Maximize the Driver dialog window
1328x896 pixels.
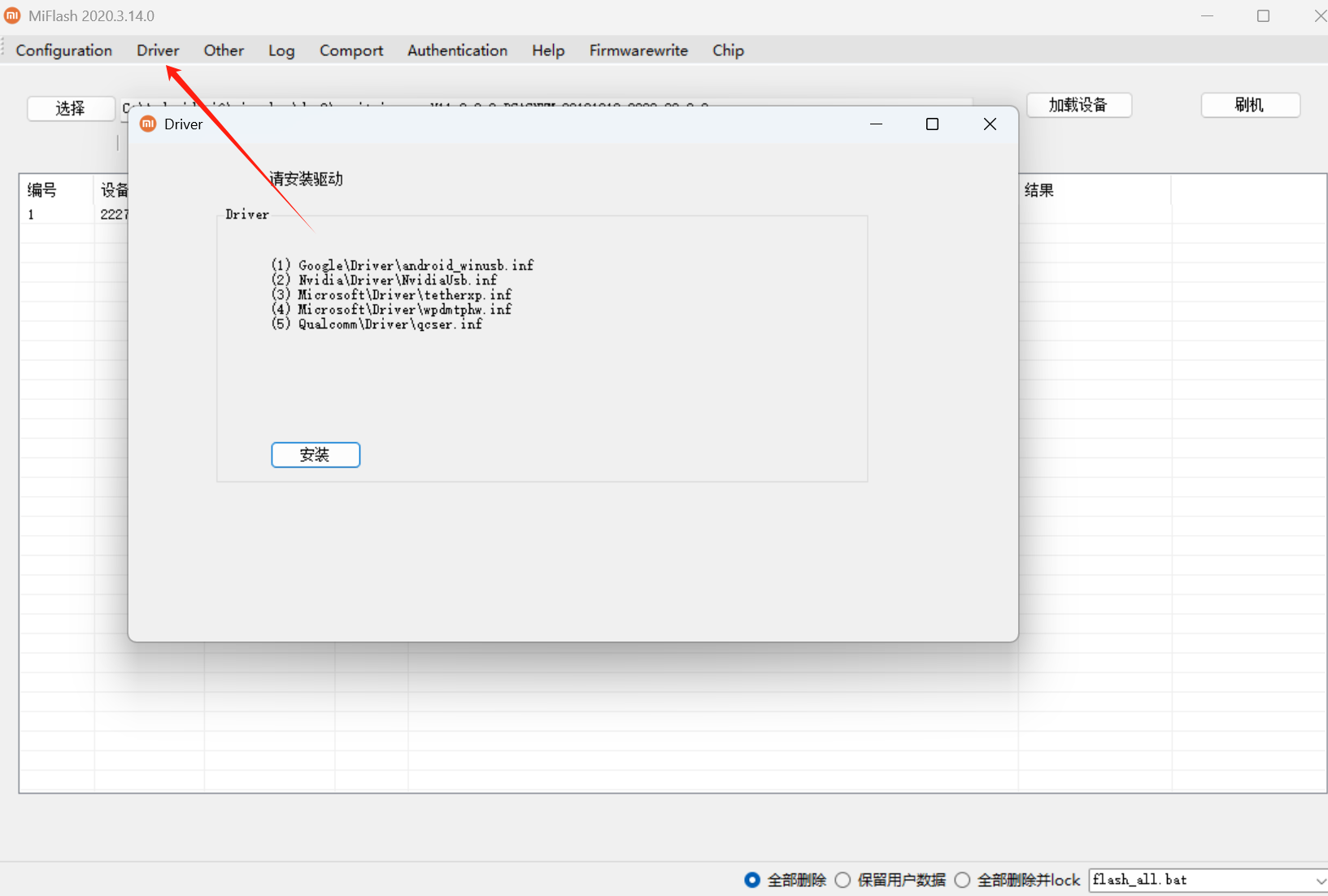pos(932,124)
